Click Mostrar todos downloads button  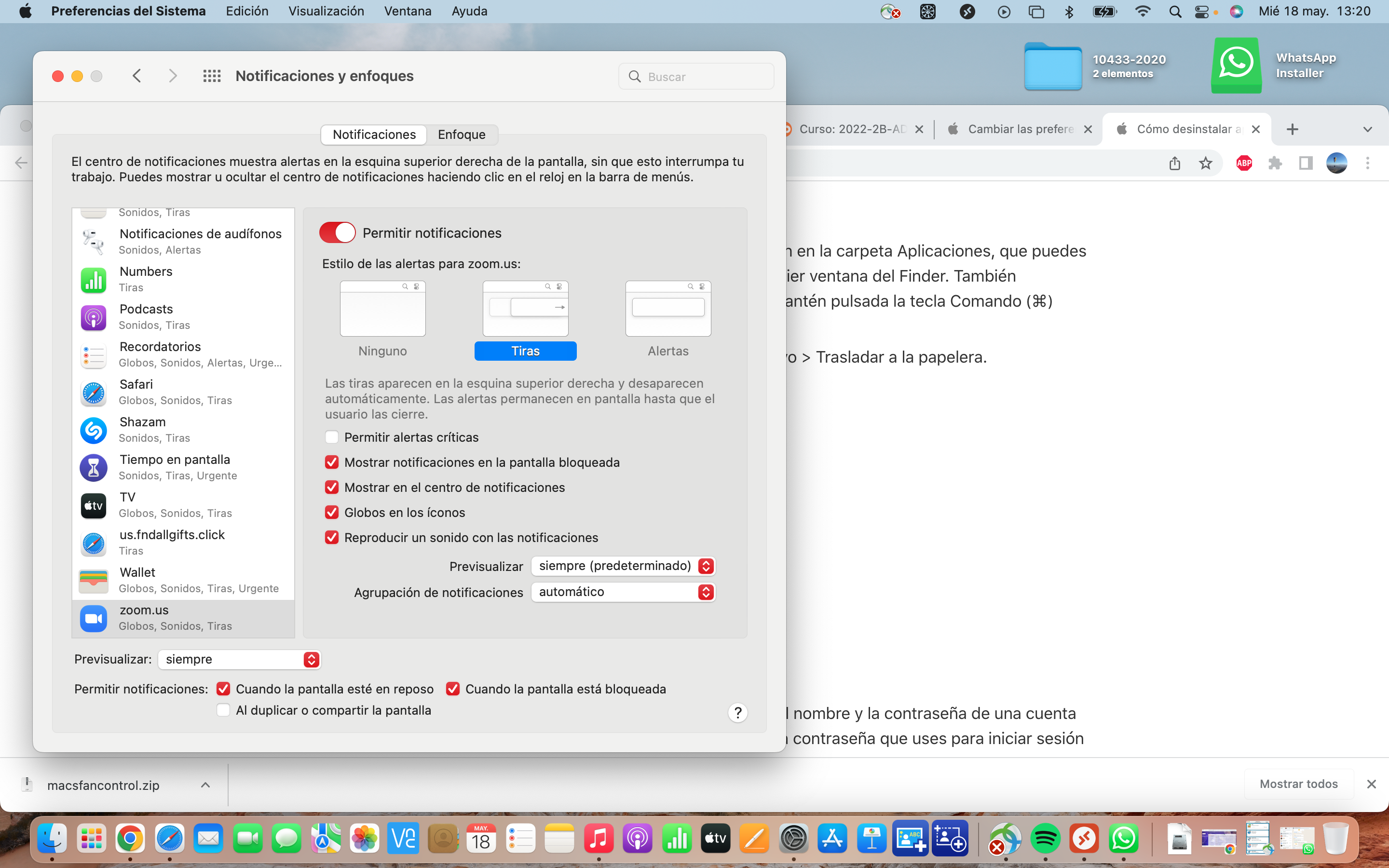pyautogui.click(x=1298, y=784)
